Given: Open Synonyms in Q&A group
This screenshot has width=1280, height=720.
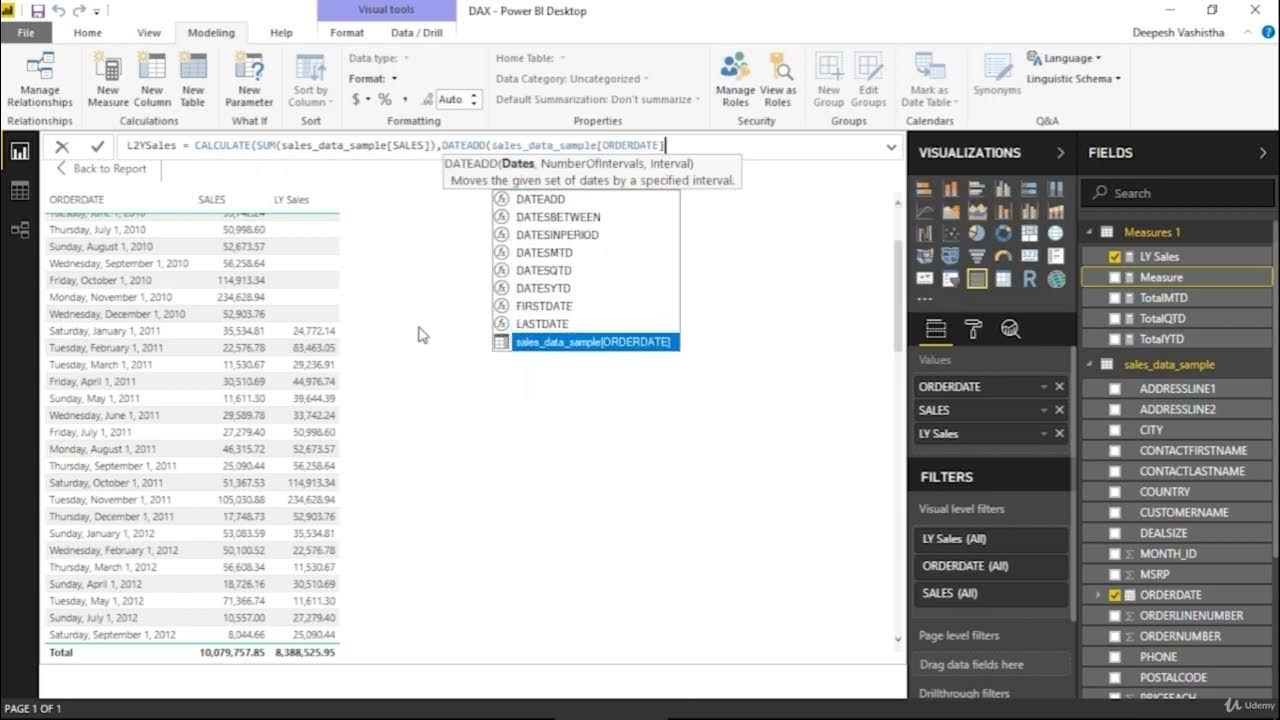Looking at the screenshot, I should pyautogui.click(x=997, y=75).
